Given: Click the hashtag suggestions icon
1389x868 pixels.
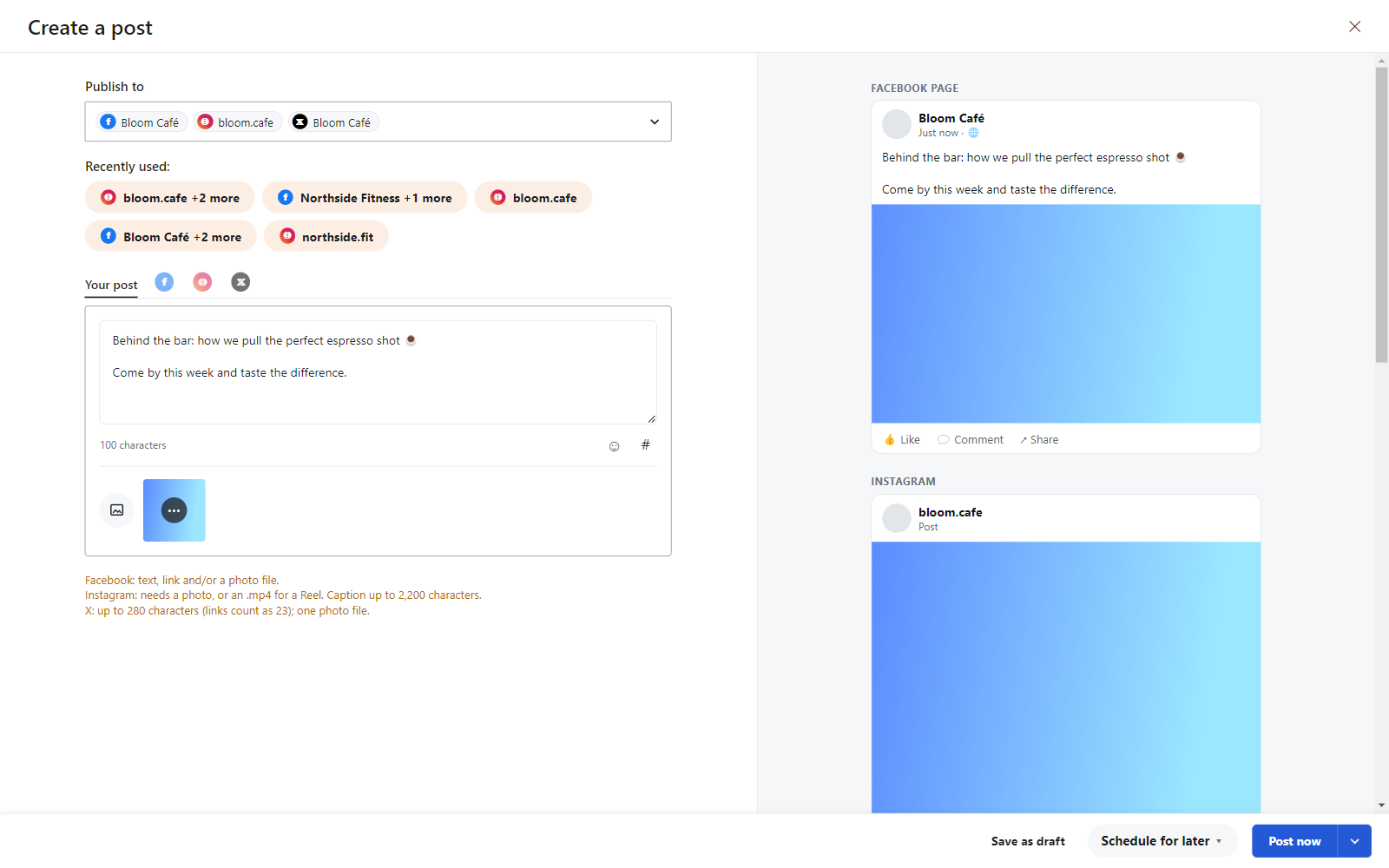Looking at the screenshot, I should 645,445.
